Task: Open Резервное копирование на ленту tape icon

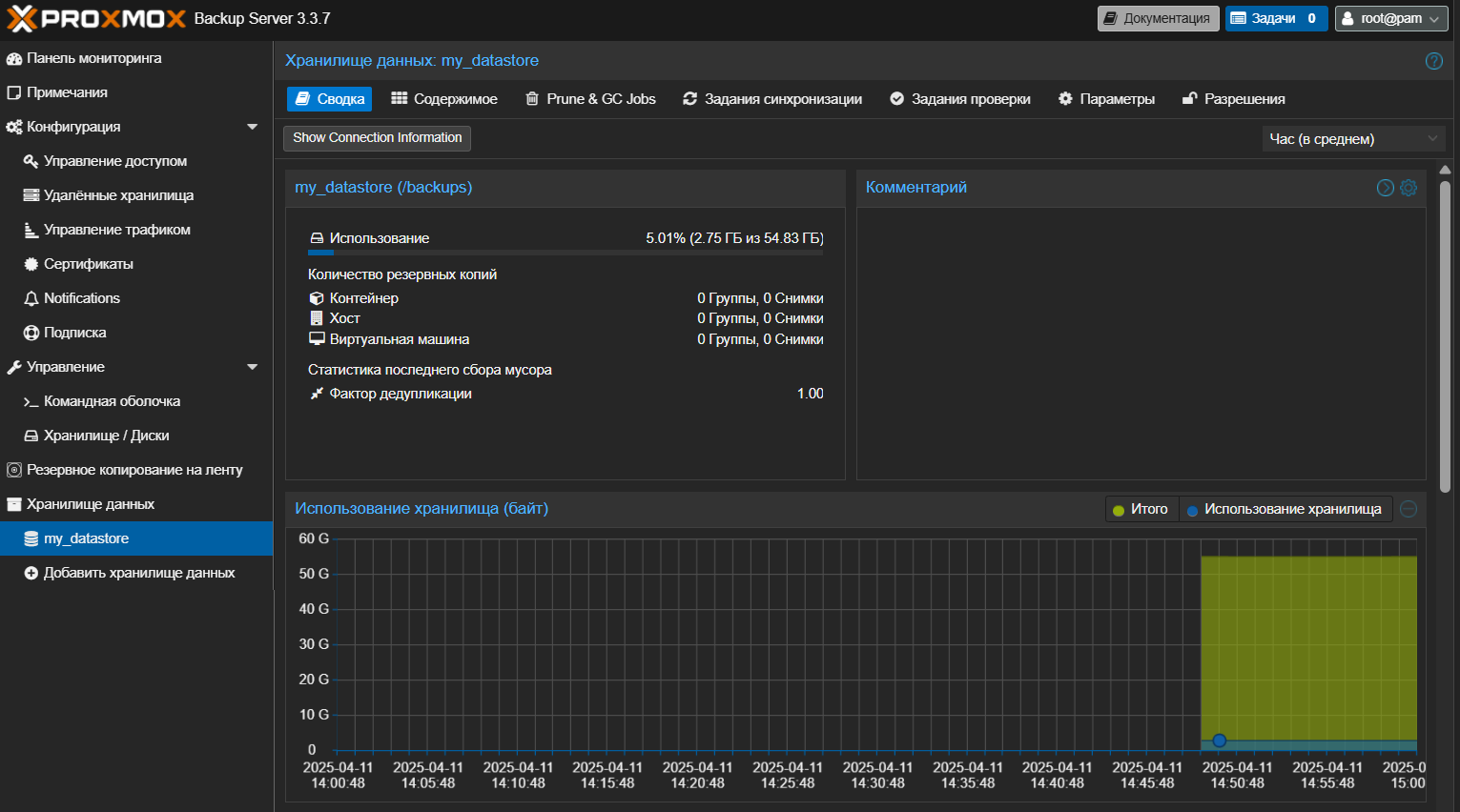Action: click(x=14, y=470)
